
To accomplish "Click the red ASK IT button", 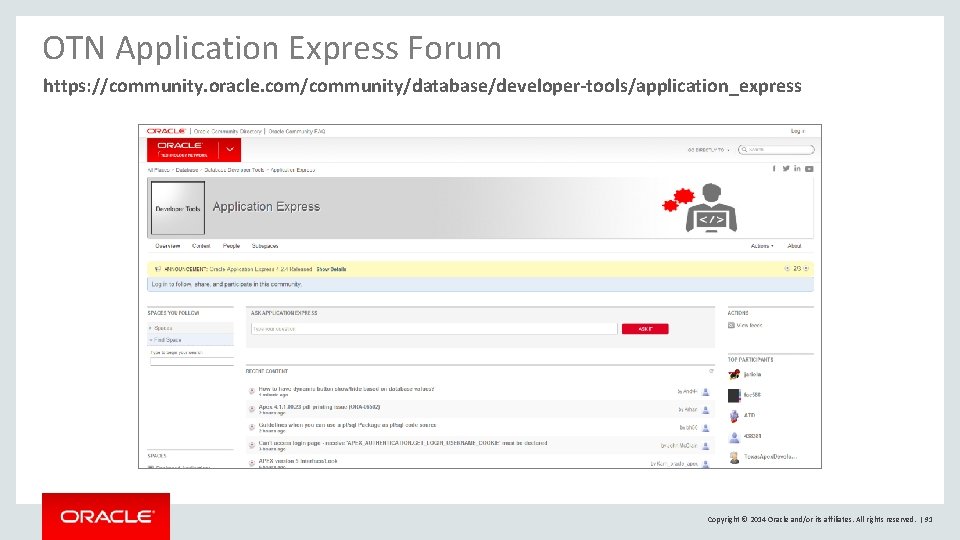I will pos(645,329).
